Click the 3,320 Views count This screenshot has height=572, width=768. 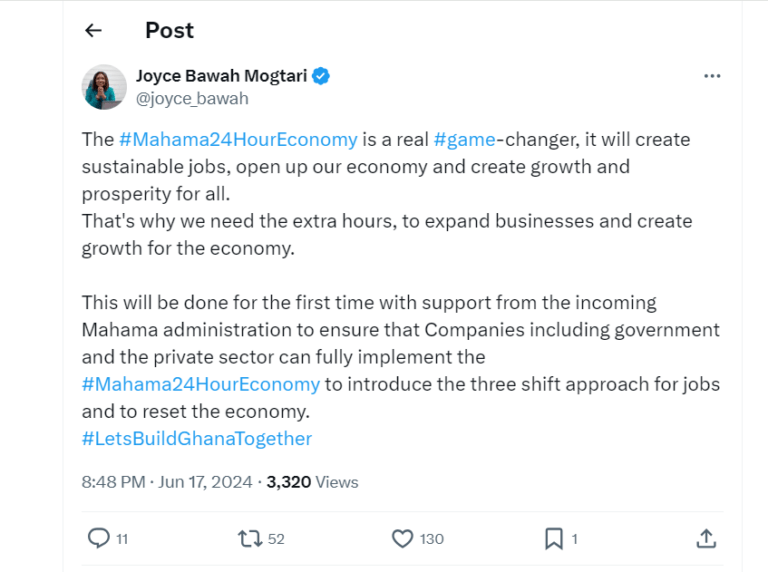click(312, 482)
